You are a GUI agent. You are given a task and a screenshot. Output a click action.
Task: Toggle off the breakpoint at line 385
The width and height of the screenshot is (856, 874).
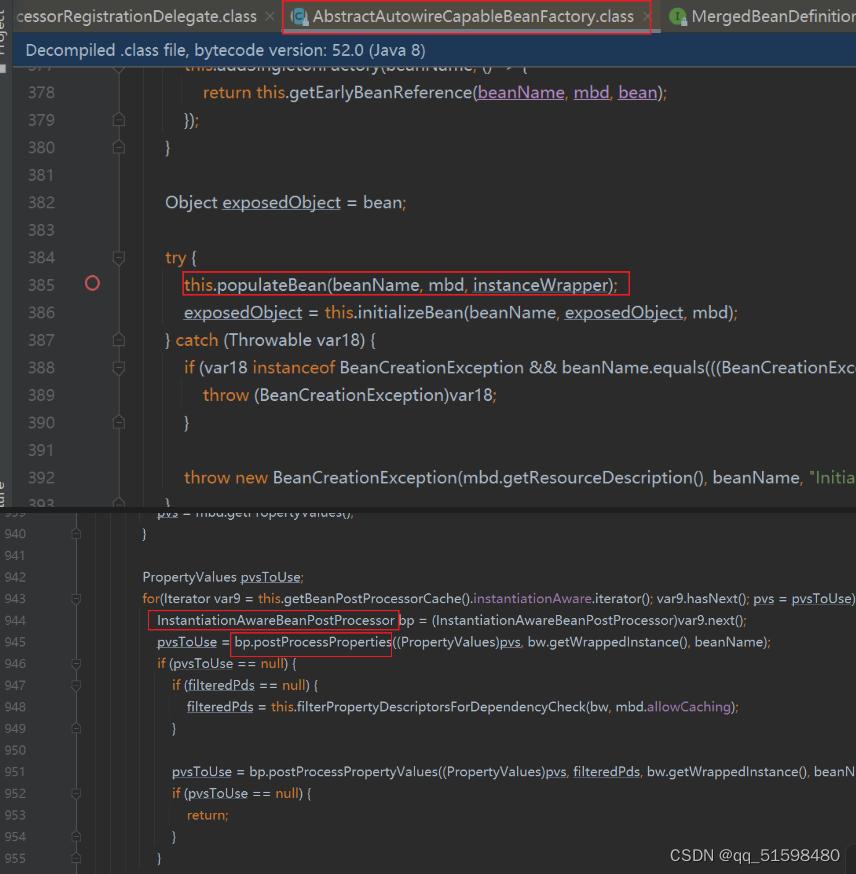click(92, 284)
